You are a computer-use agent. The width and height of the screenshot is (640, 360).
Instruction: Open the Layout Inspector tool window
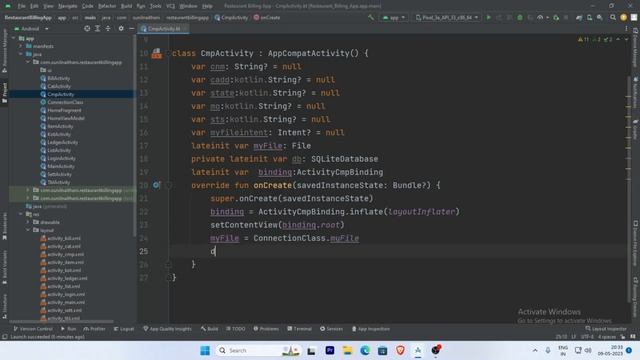(x=606, y=329)
